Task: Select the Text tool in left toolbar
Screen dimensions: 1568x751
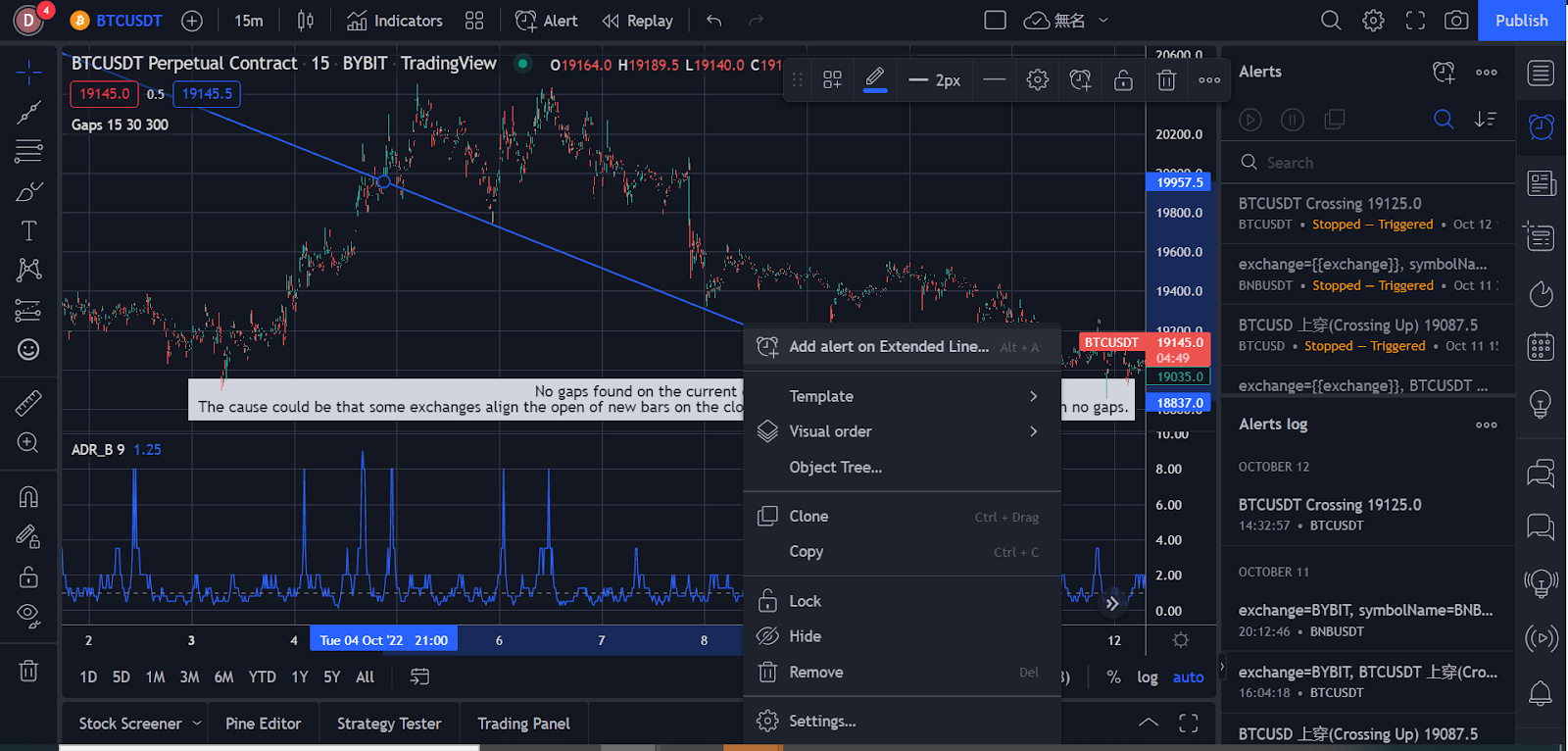Action: tap(28, 230)
